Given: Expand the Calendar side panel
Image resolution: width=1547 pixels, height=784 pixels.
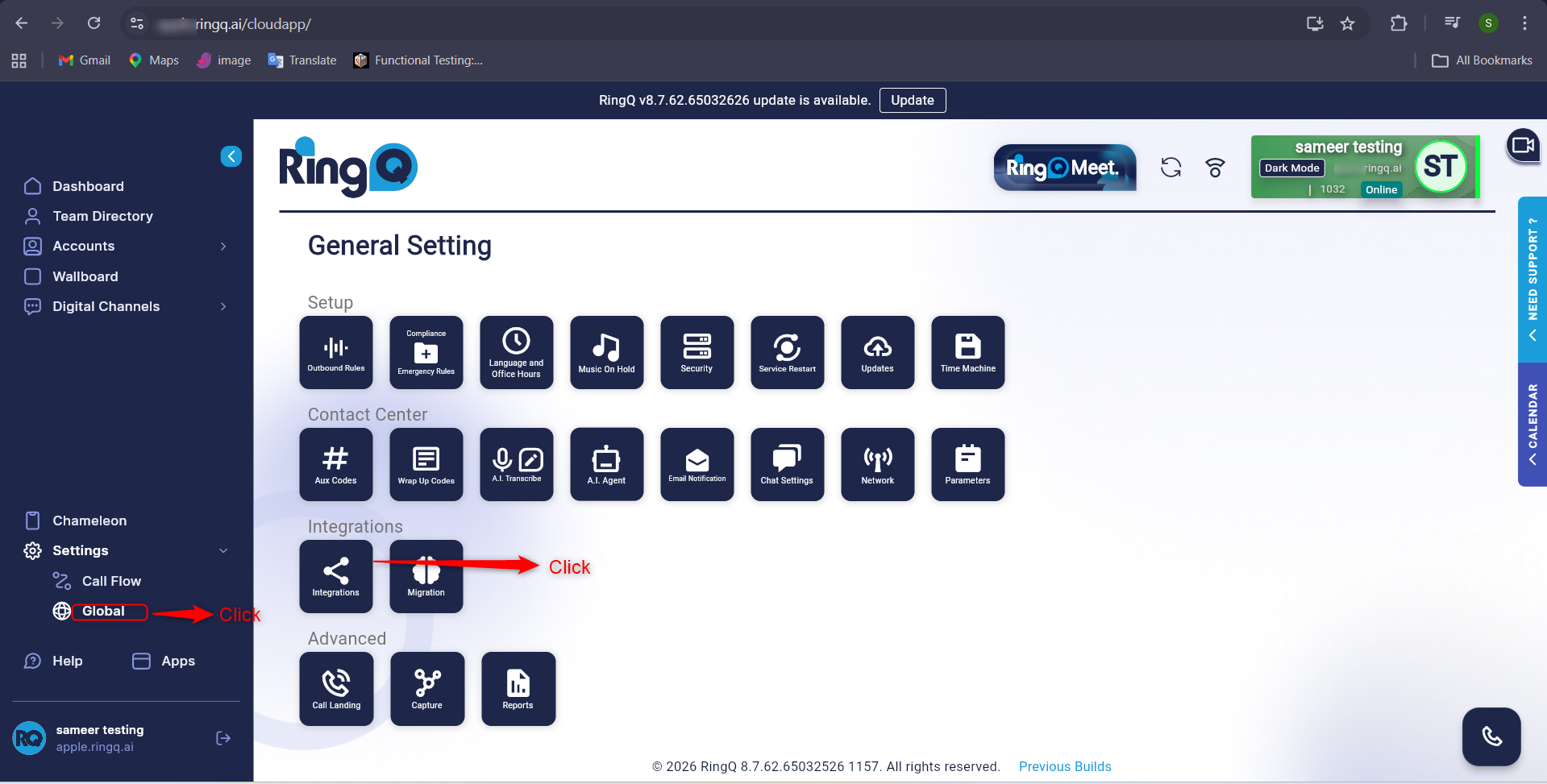Looking at the screenshot, I should [1532, 425].
